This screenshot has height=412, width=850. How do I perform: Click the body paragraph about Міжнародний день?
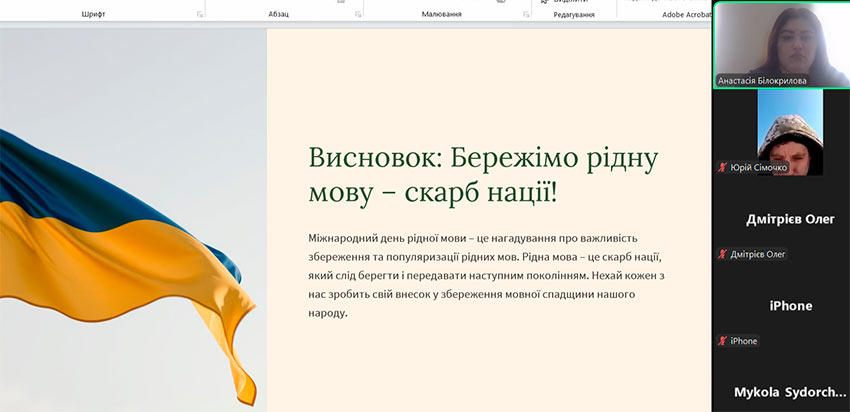pos(486,275)
